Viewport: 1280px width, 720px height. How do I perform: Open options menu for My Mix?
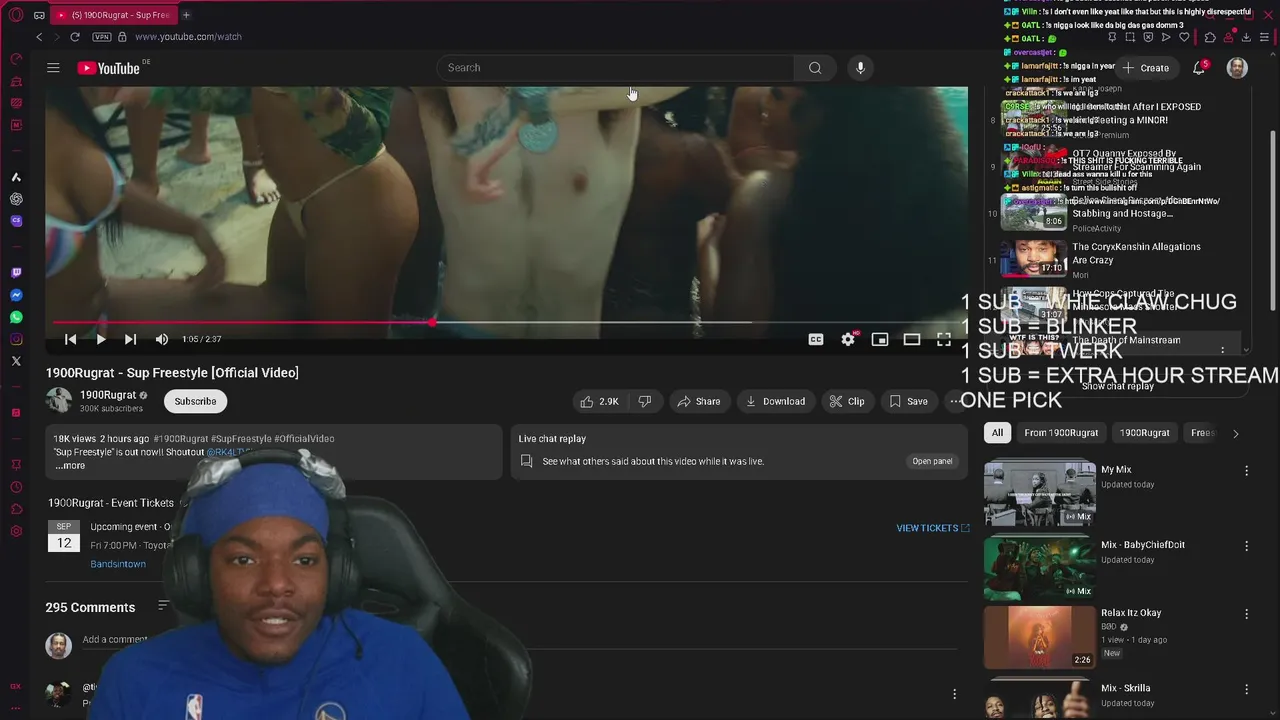point(1246,470)
